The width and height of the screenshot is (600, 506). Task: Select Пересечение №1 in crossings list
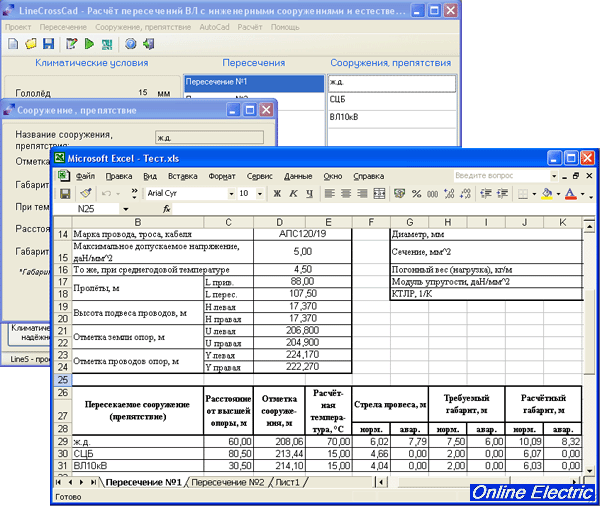[254, 82]
